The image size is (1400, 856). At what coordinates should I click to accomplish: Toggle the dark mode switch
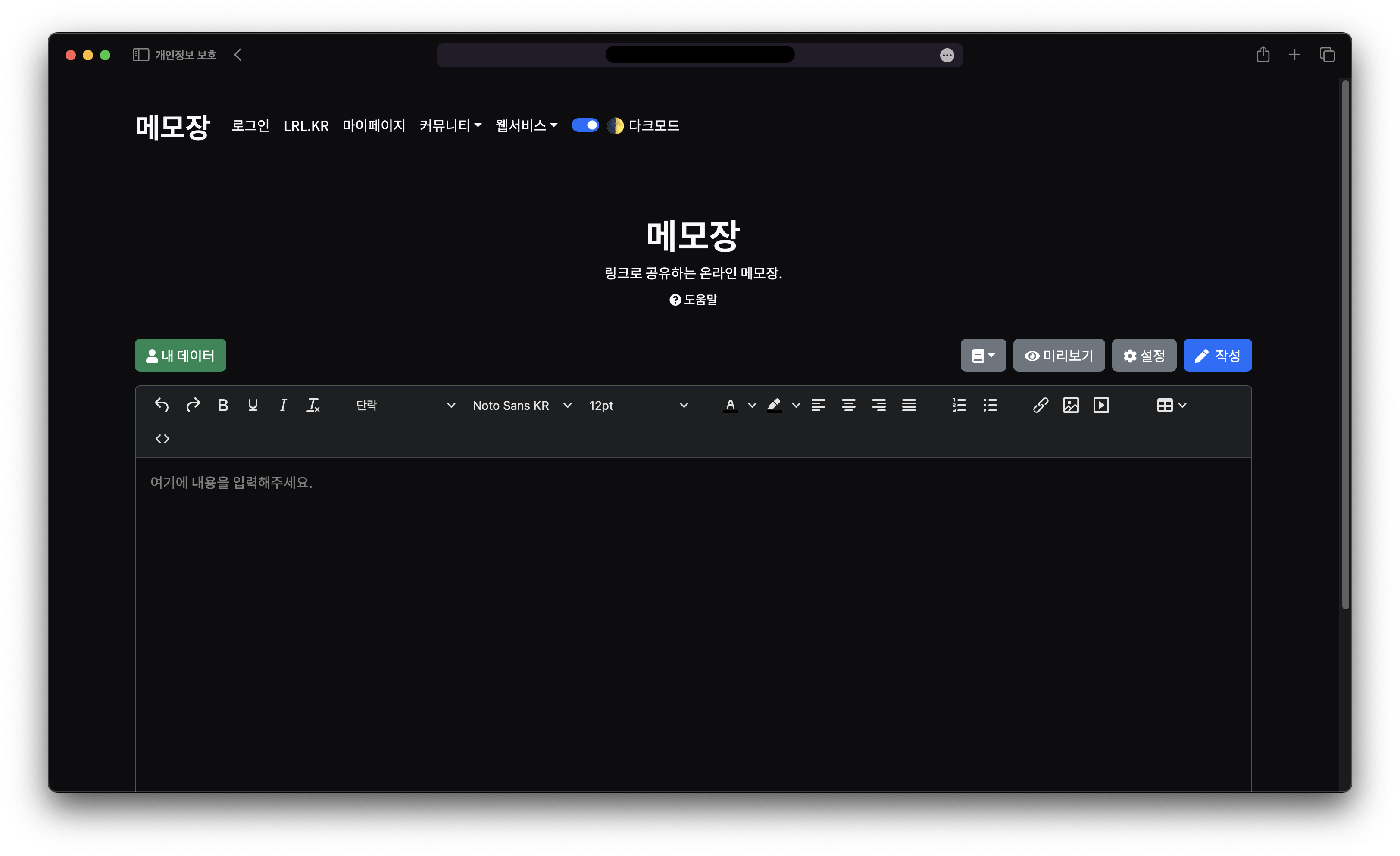[584, 125]
